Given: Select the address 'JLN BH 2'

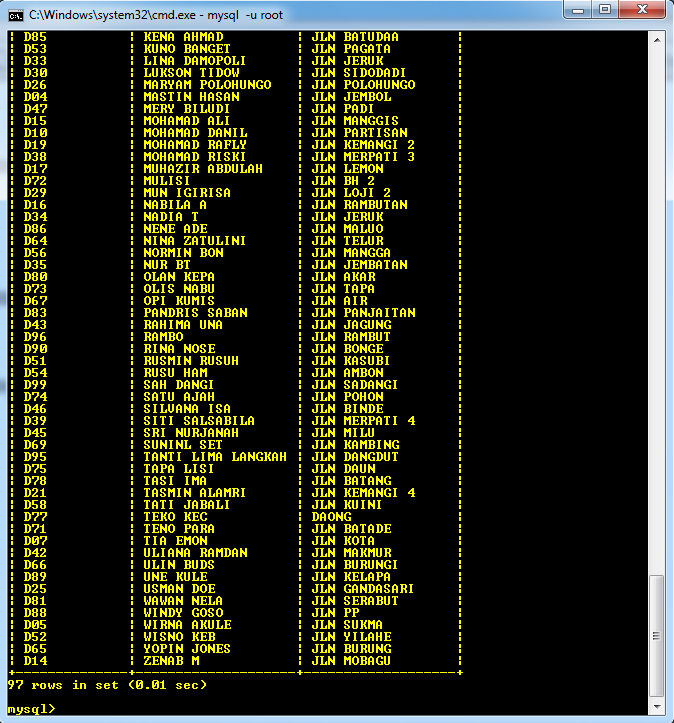Looking at the screenshot, I should pyautogui.click(x=343, y=181).
